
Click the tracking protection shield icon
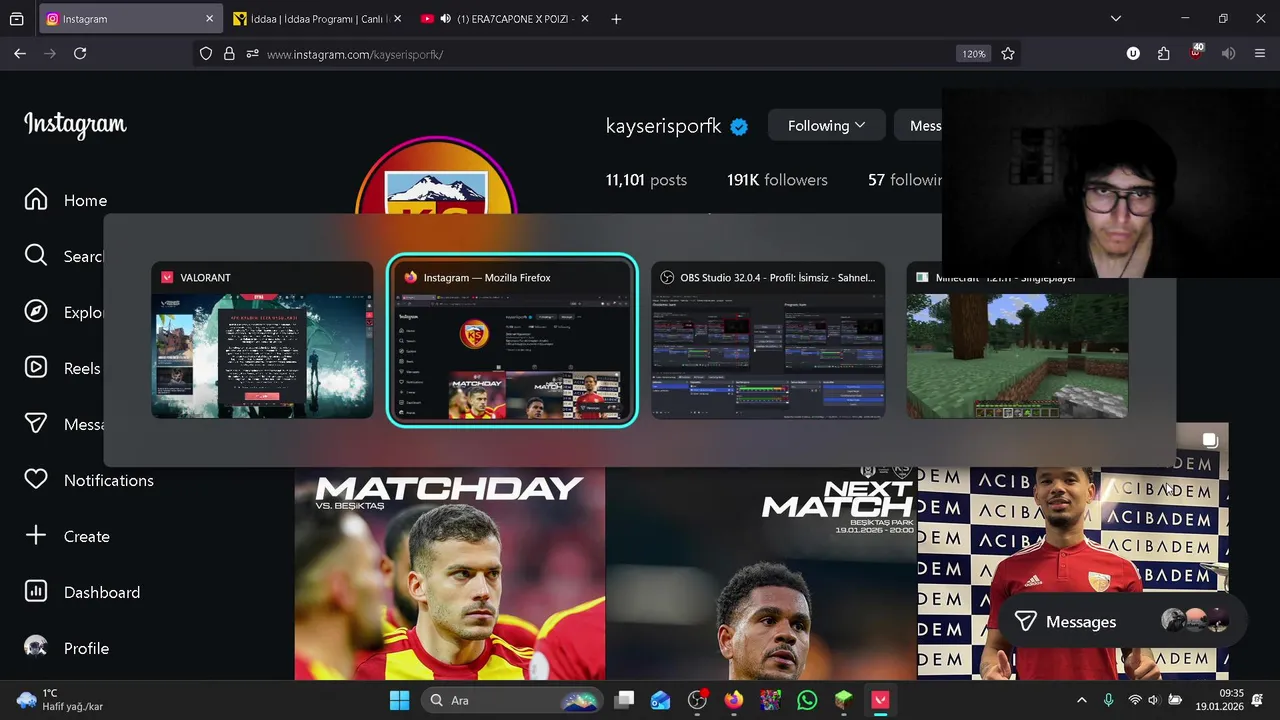point(206,54)
